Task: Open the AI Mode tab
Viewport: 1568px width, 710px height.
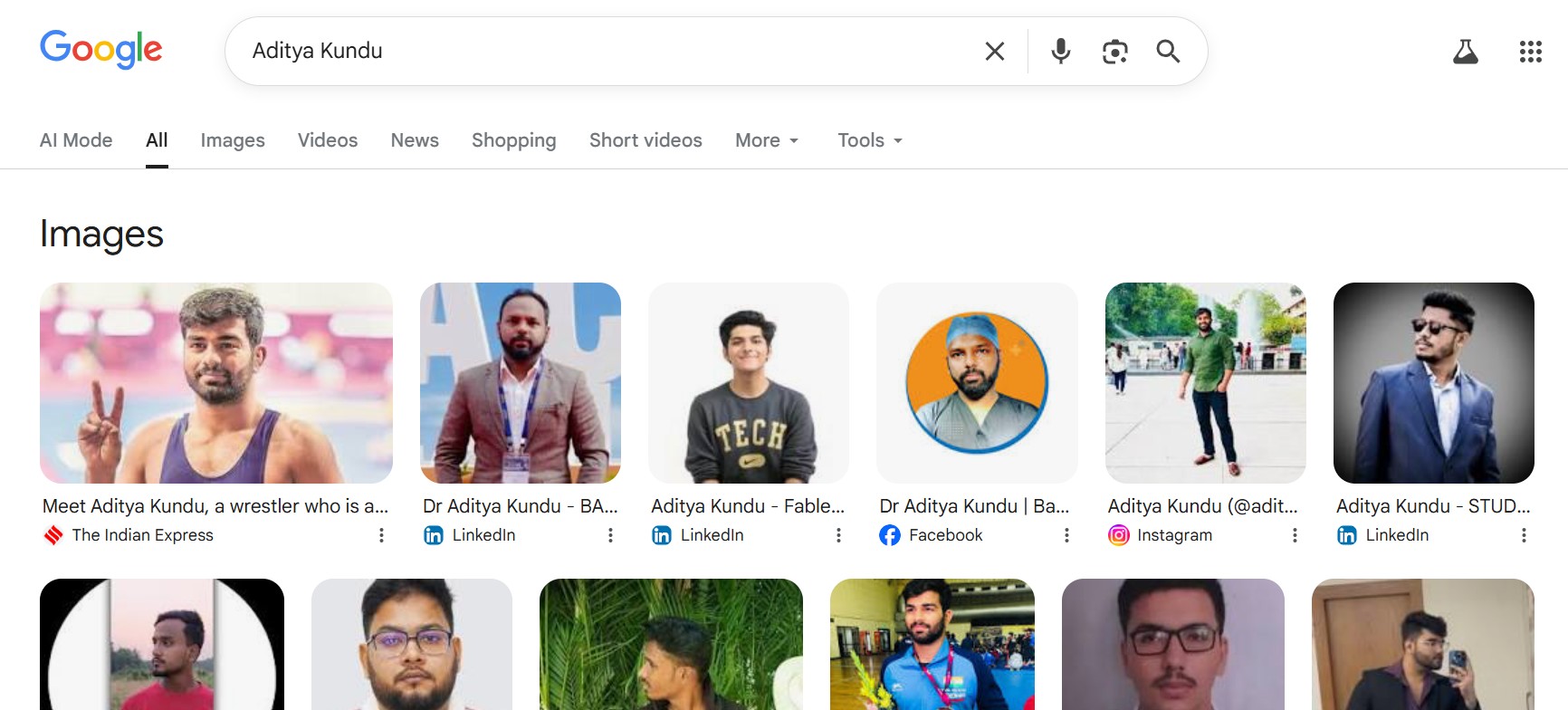Action: pyautogui.click(x=76, y=140)
